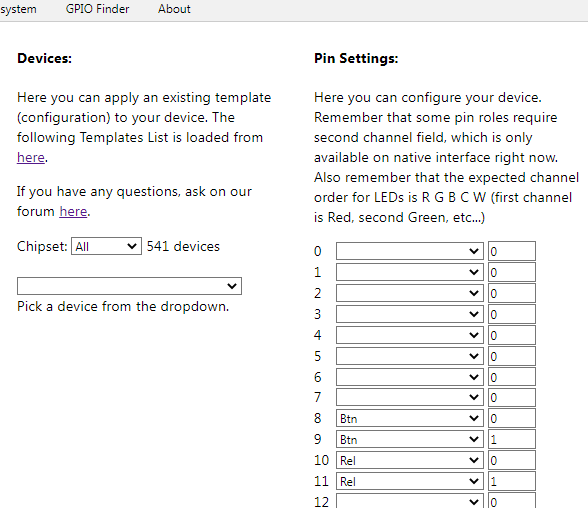588x508 pixels.
Task: Focus the channel field for pin 2
Action: tap(512, 293)
